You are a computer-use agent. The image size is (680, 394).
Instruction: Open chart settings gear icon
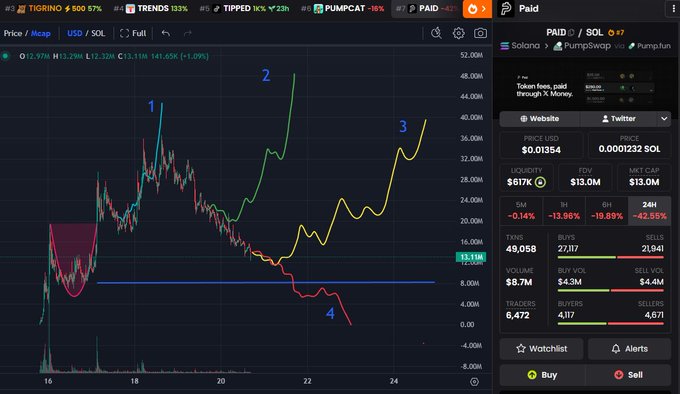(x=458, y=33)
